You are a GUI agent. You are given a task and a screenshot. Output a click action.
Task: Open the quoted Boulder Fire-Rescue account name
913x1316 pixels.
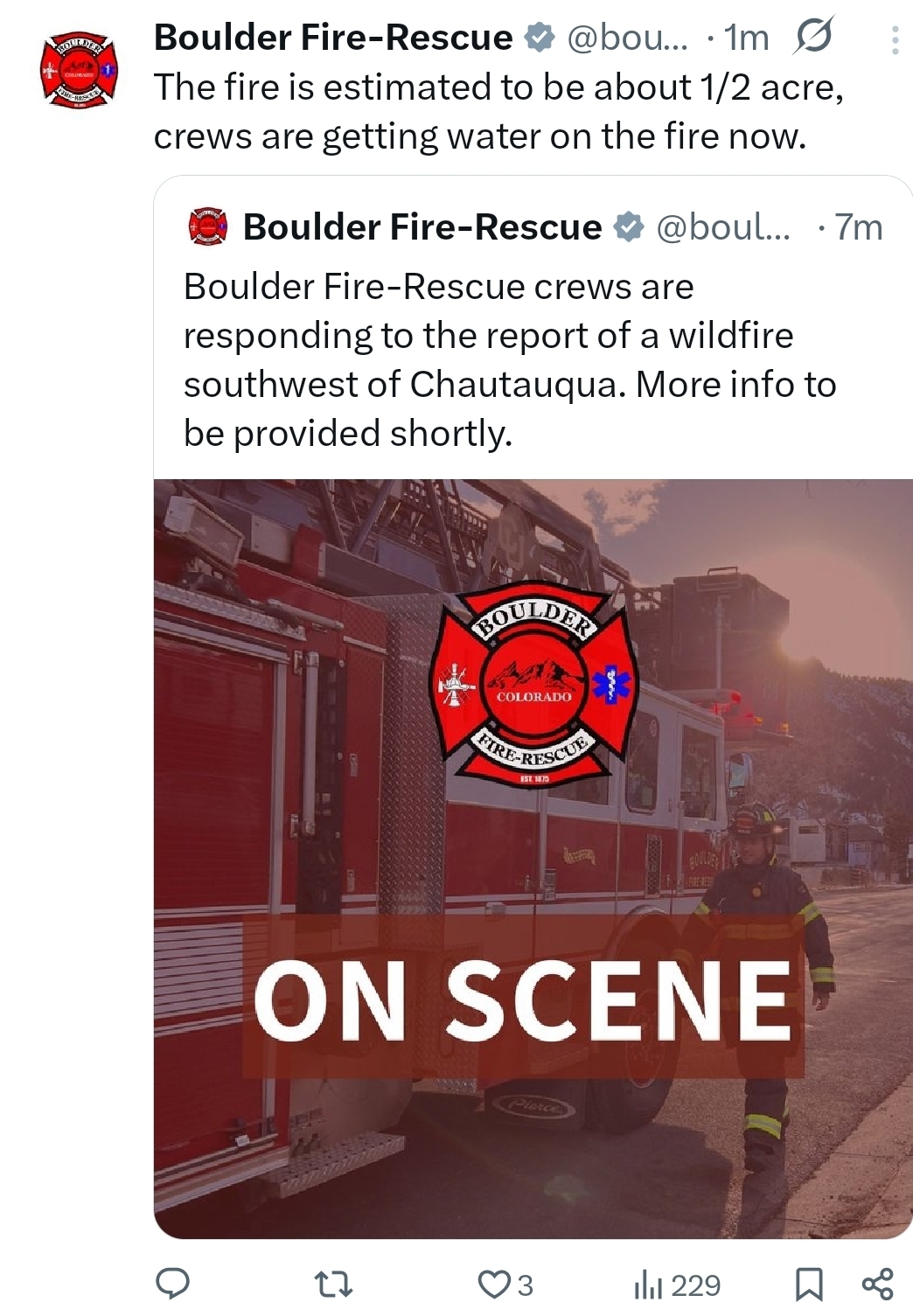[422, 226]
